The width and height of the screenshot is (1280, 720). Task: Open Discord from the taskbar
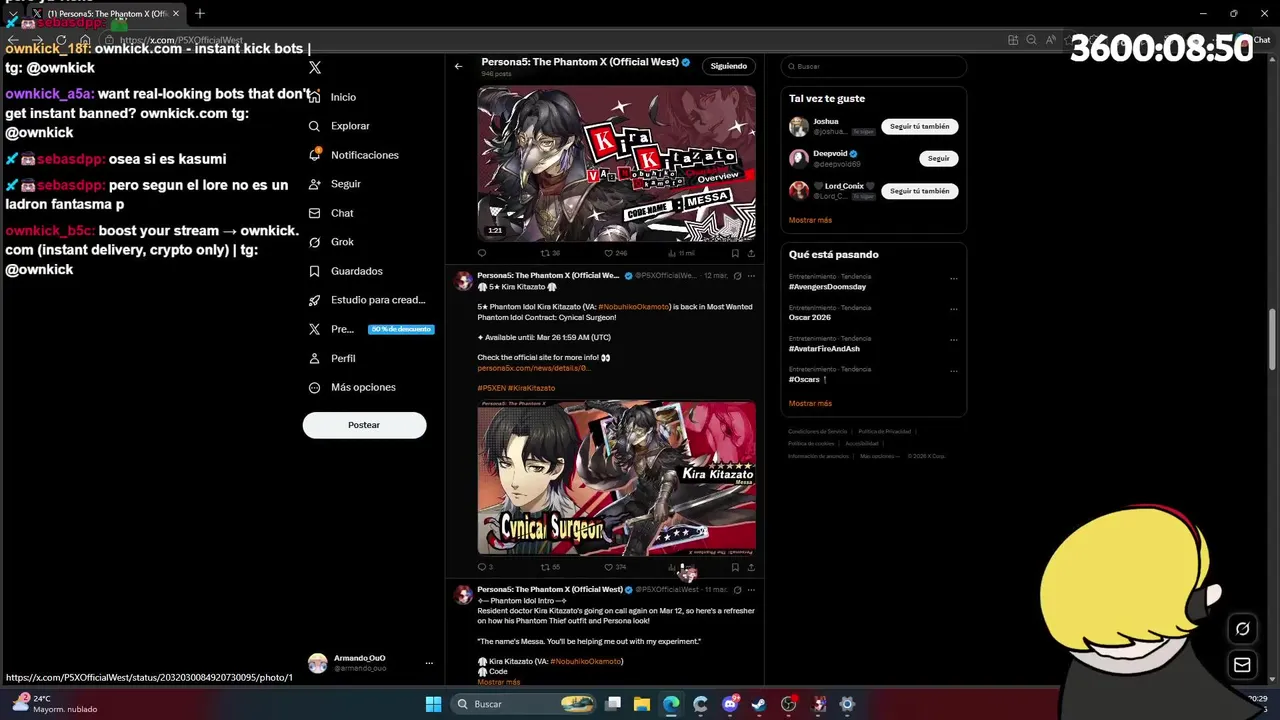[x=730, y=704]
